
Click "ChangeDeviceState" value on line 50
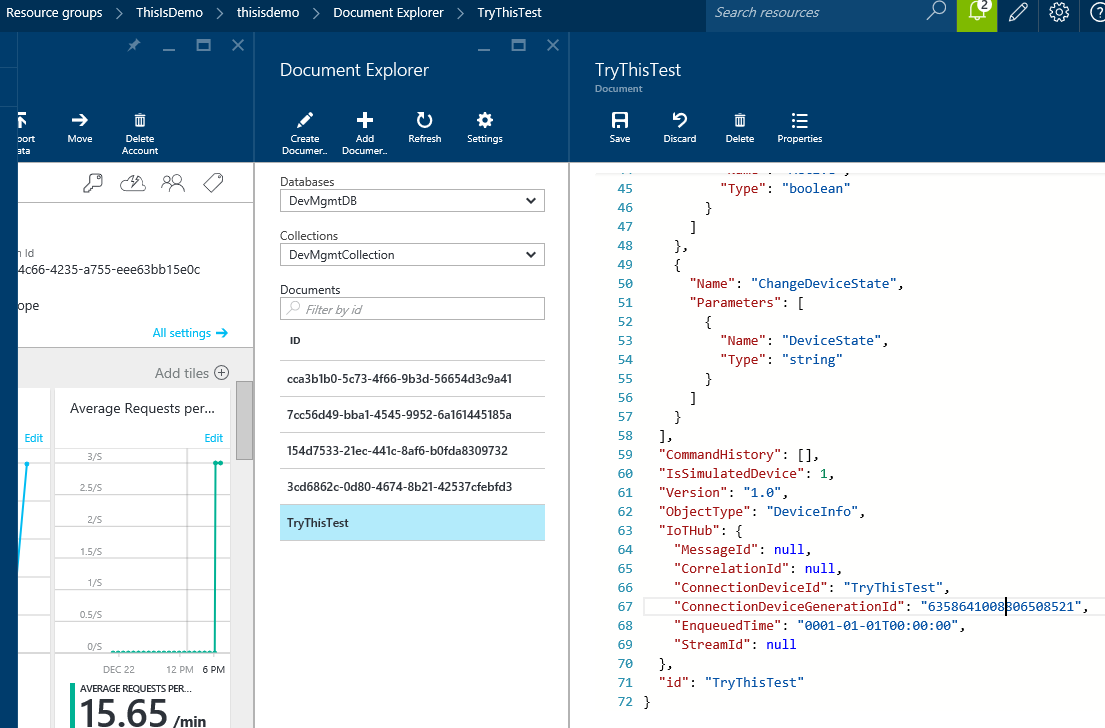click(x=824, y=283)
